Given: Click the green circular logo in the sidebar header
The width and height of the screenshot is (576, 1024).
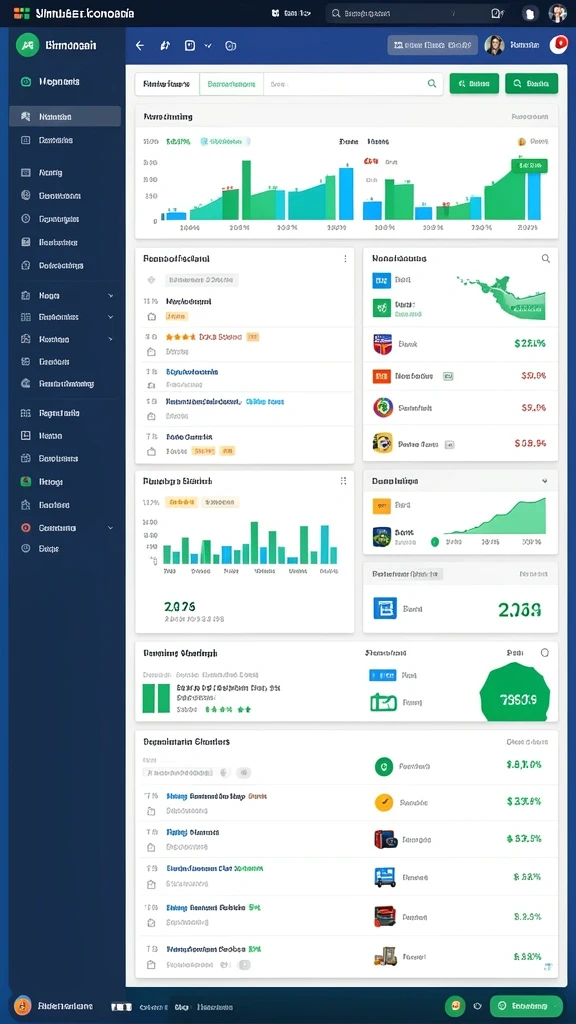Looking at the screenshot, I should [27, 45].
